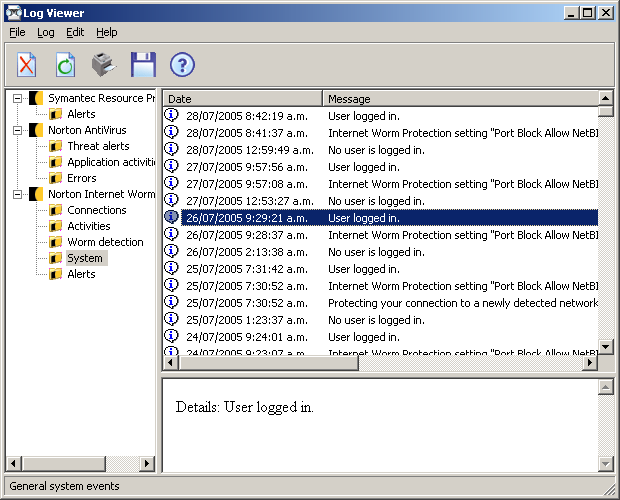The width and height of the screenshot is (620, 500).
Task: Click the Message column header
Action: [x=460, y=99]
